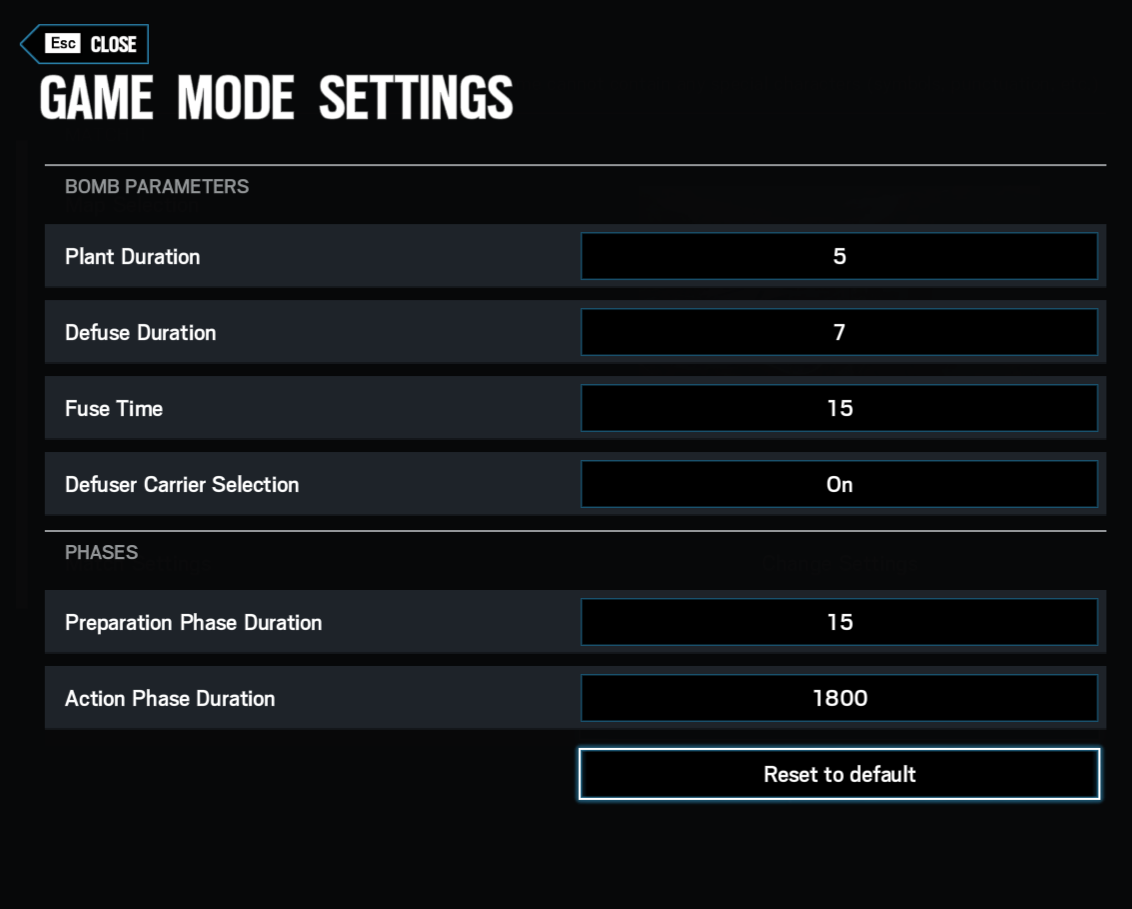Highlight the Defuser Carrier Selection label
This screenshot has width=1132, height=909.
[182, 485]
